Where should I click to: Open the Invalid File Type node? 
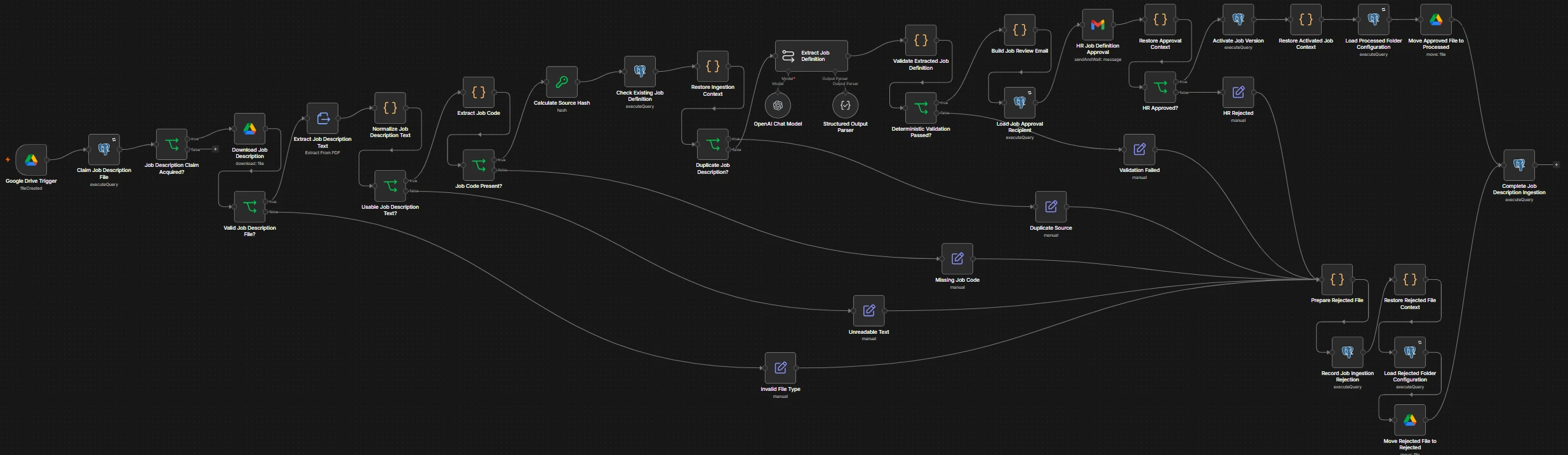[780, 368]
